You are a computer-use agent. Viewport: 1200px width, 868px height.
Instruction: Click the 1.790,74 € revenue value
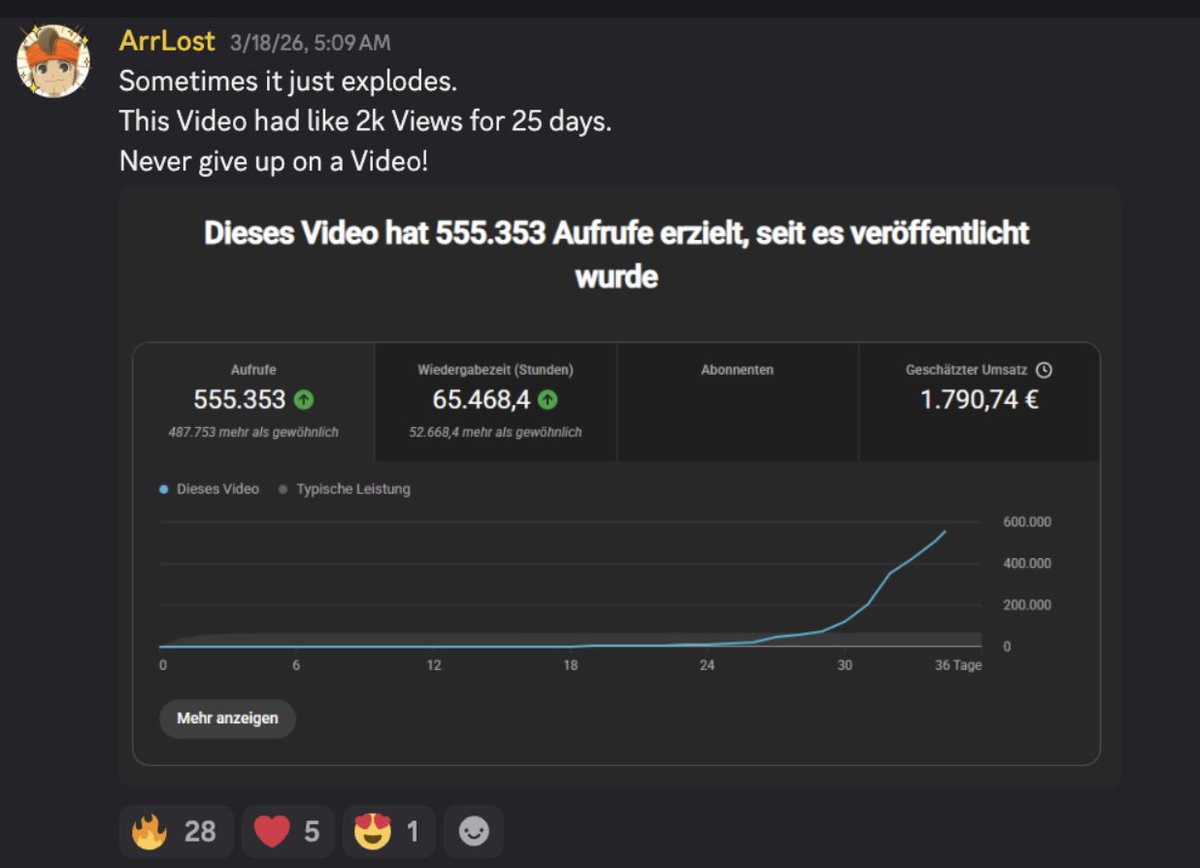pyautogui.click(x=979, y=400)
